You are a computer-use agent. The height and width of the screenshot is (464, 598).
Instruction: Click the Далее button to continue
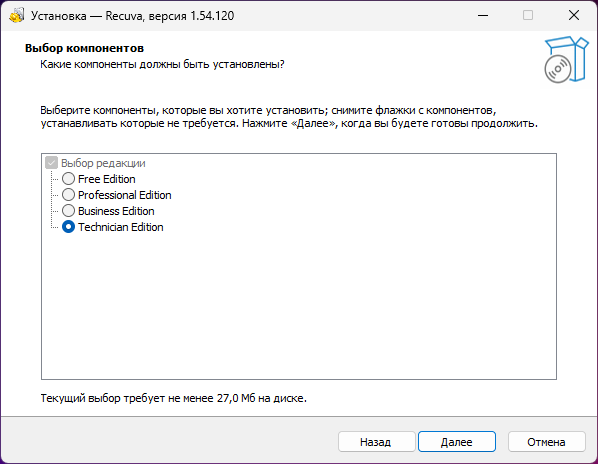pos(457,442)
